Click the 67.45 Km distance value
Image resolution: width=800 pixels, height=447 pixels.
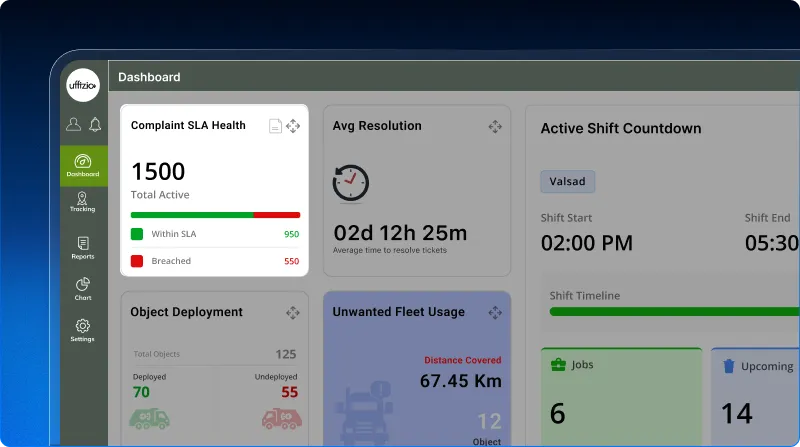[461, 381]
